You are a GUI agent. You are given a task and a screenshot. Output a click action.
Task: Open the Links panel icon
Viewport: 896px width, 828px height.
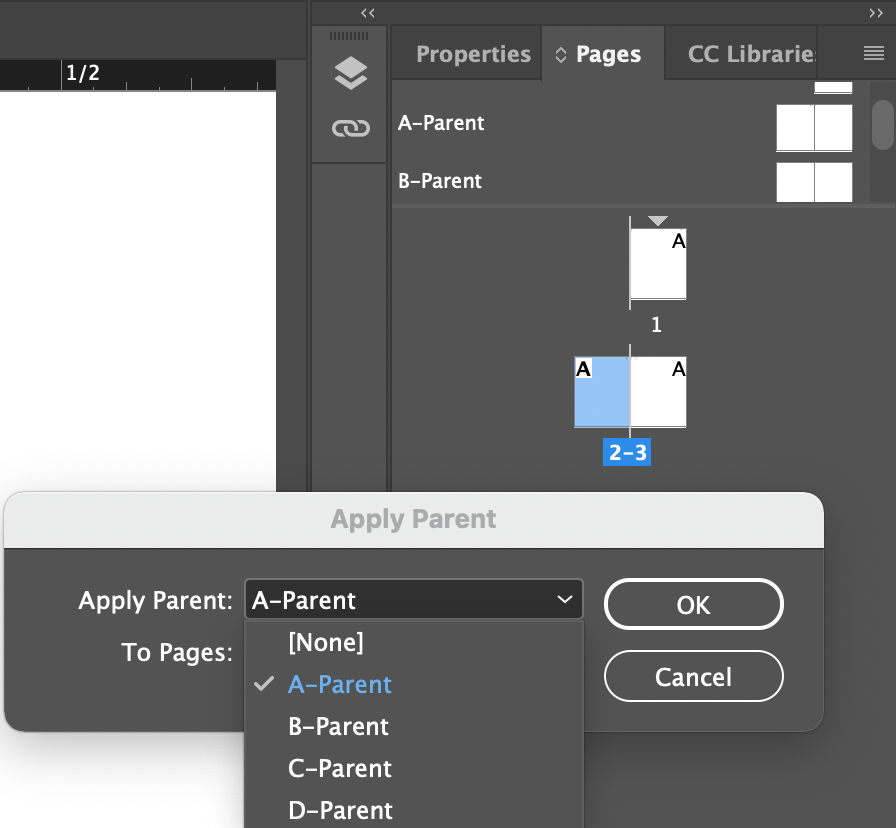[x=350, y=128]
